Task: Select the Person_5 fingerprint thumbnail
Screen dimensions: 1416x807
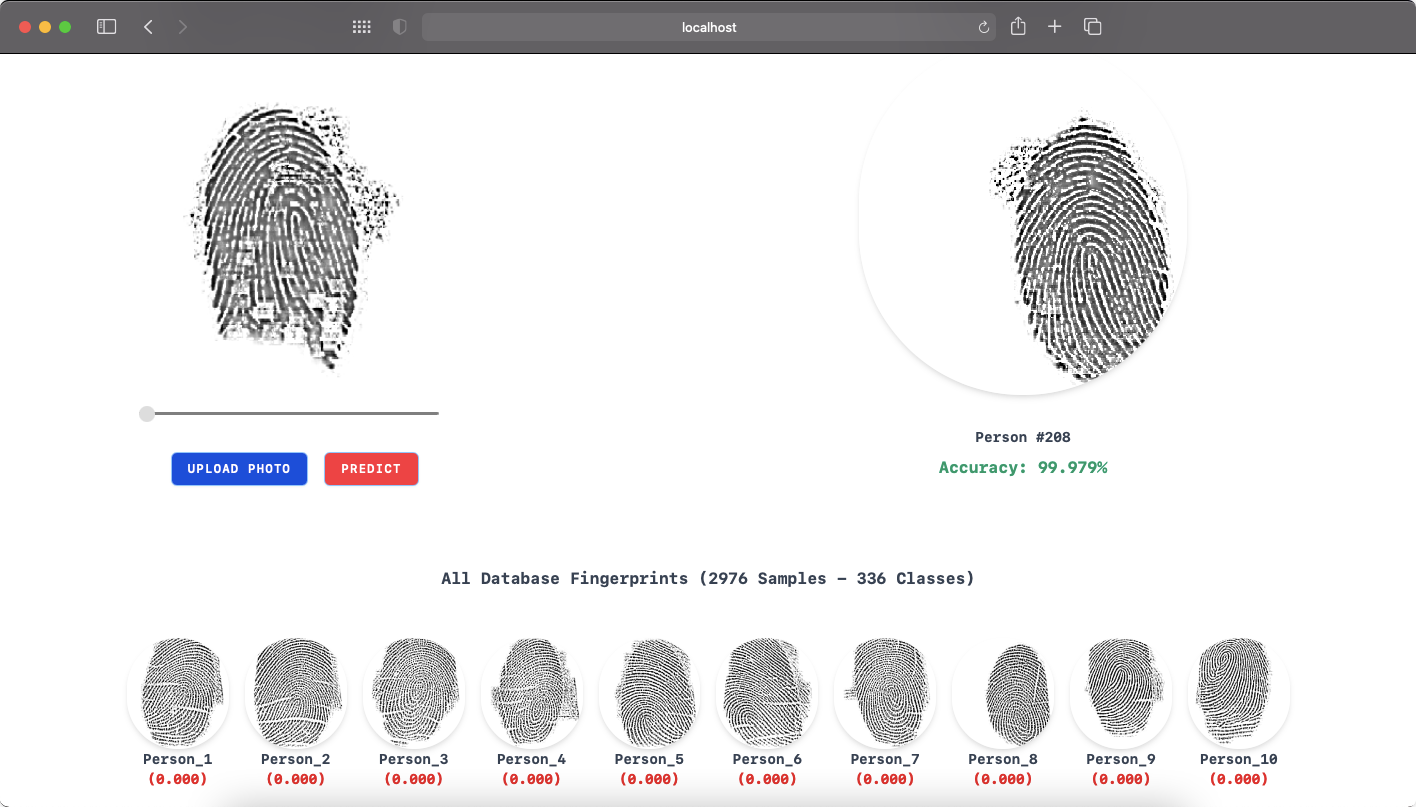Action: pyautogui.click(x=650, y=691)
